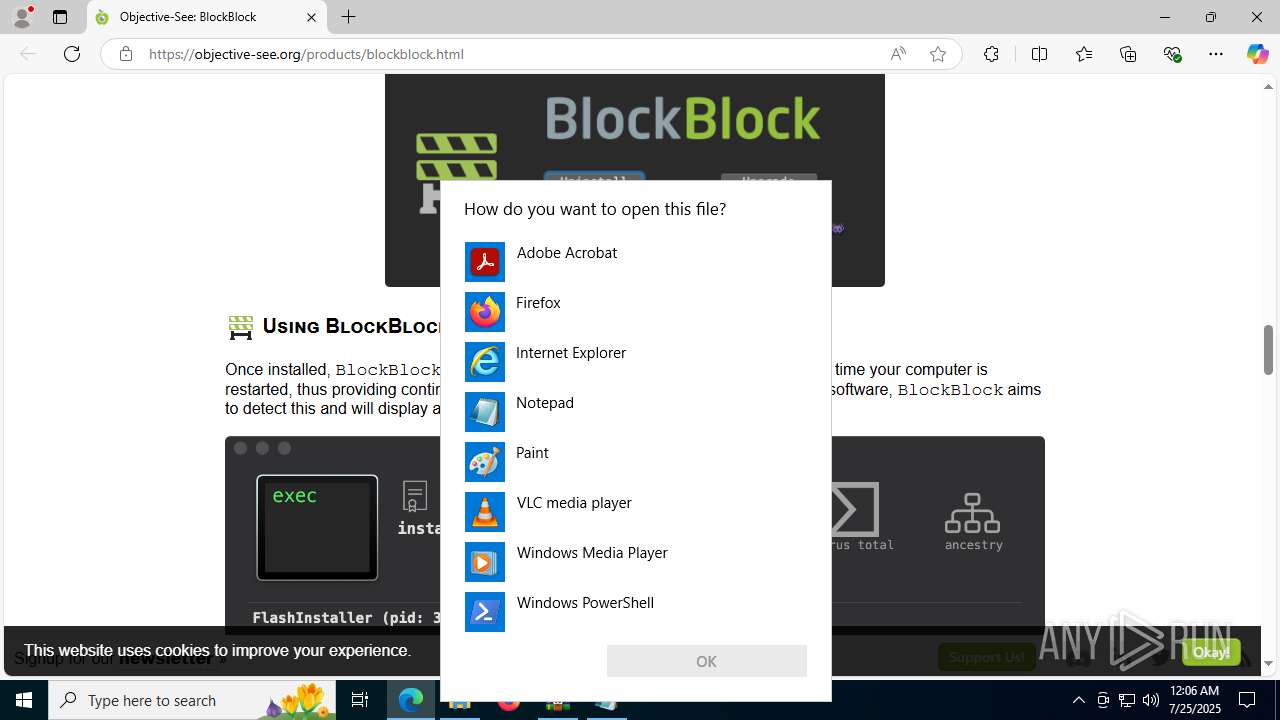Select the VLC media player cone icon
1280x720 pixels.
(485, 512)
